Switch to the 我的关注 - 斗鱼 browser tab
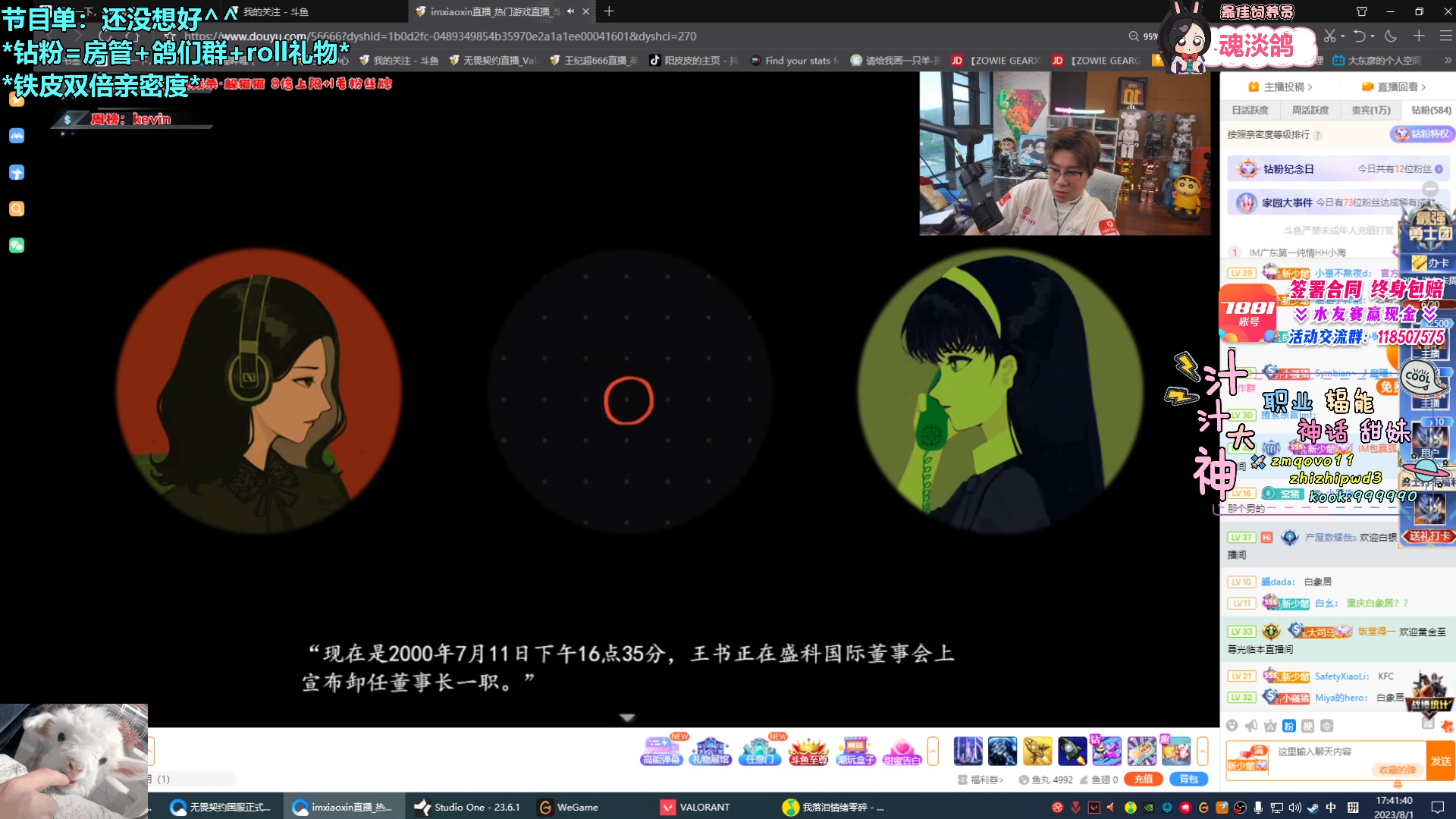Screen dimensions: 1456x819 click(276, 11)
